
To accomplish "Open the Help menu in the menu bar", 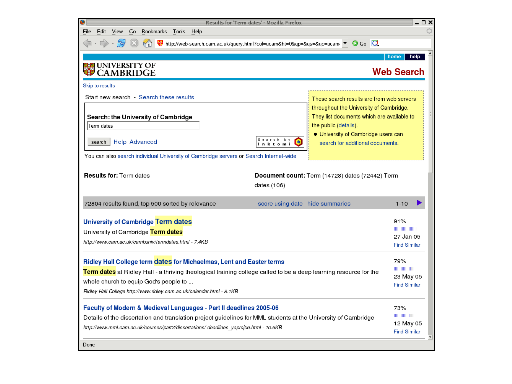I will (197, 31).
